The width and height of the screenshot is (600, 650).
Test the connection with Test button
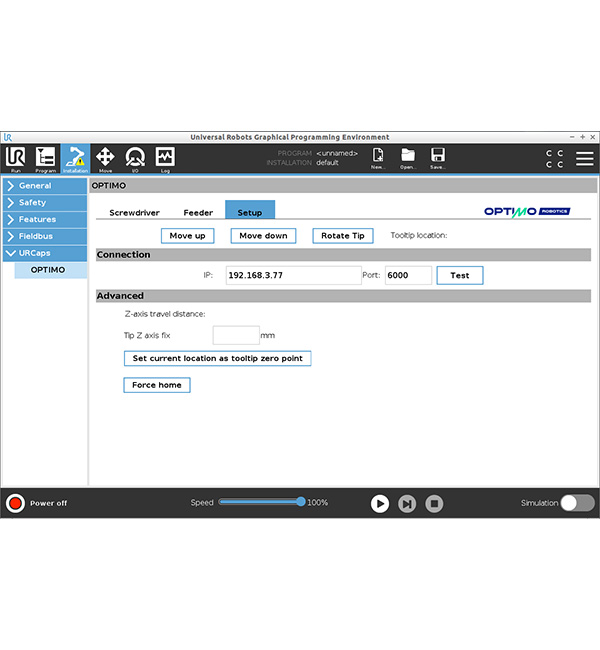tap(460, 275)
